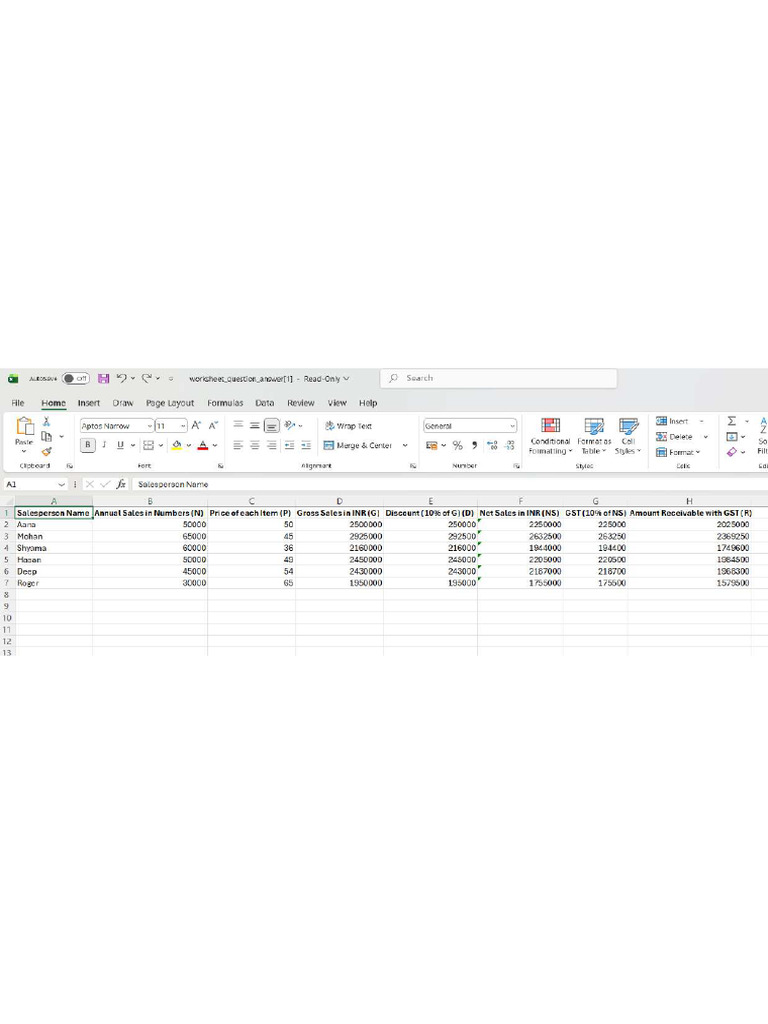Decrease decimal places
Screen dimensions: 768x1024
[509, 445]
